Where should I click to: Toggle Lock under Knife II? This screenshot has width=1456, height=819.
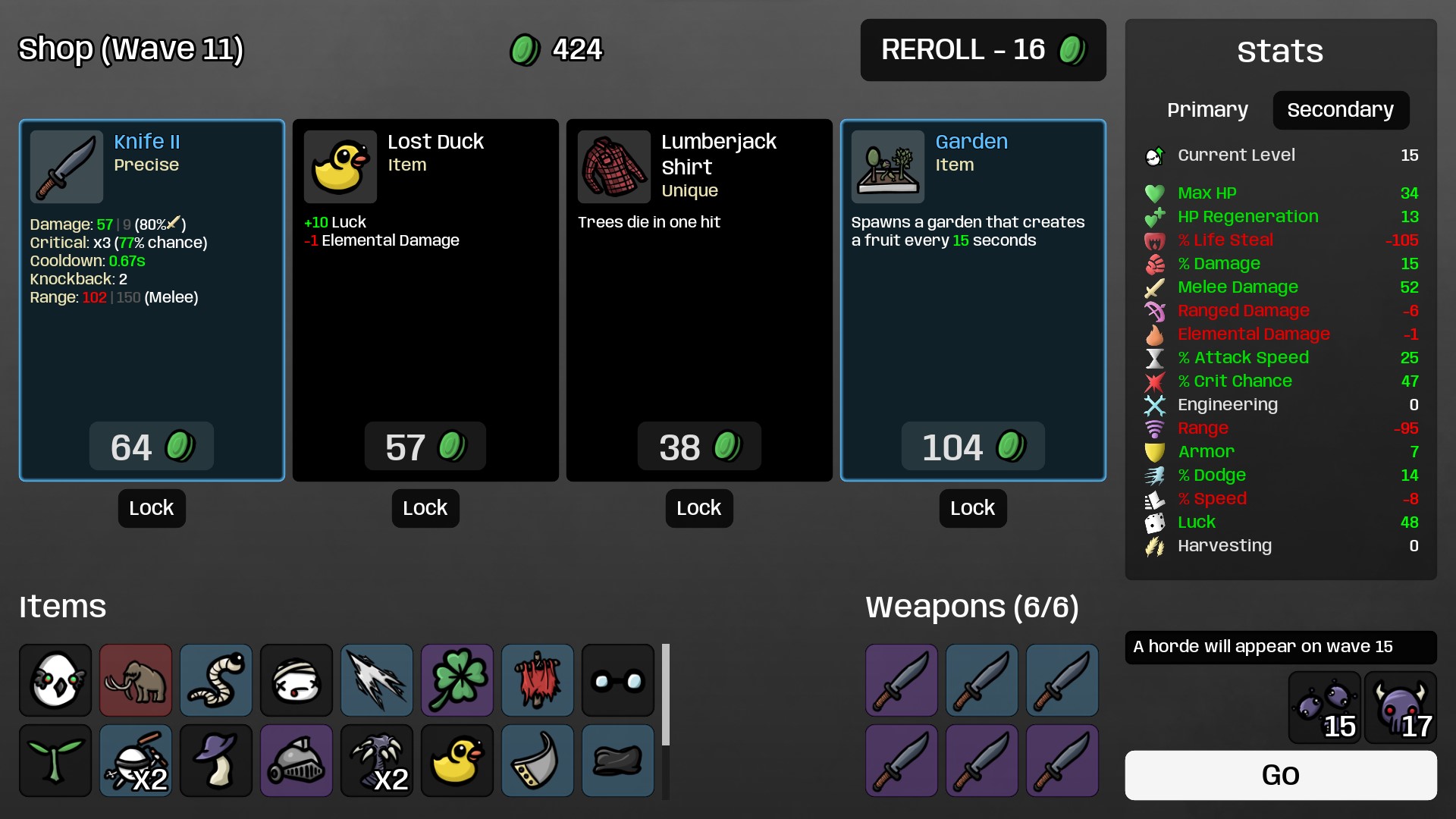coord(152,508)
